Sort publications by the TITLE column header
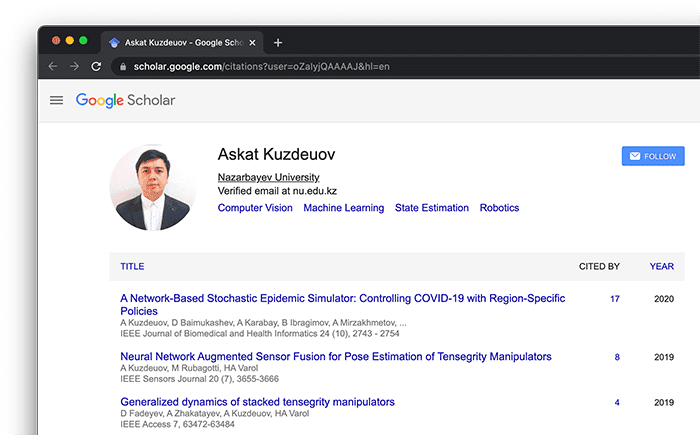 (132, 267)
